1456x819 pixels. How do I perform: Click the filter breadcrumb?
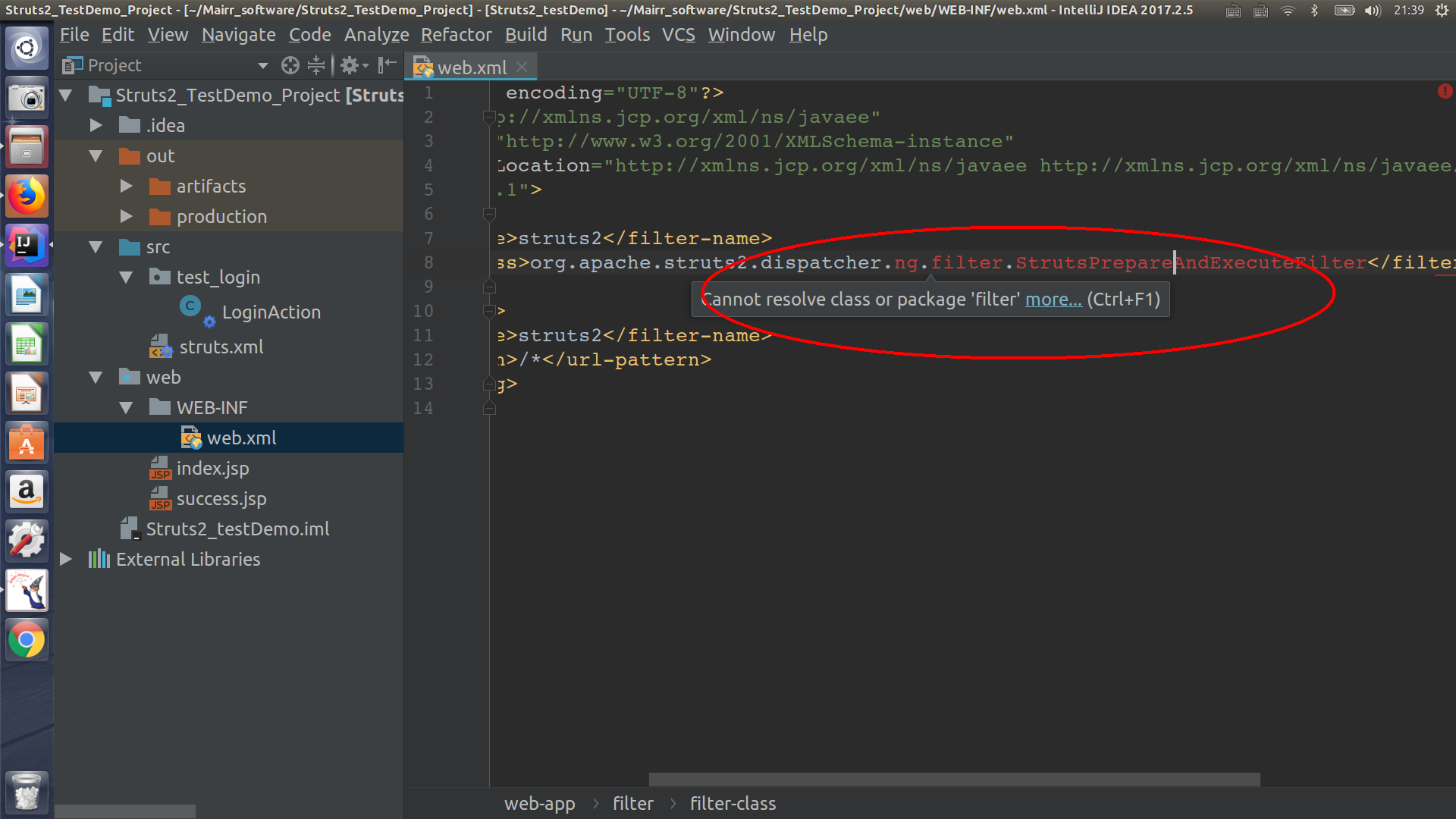[632, 804]
